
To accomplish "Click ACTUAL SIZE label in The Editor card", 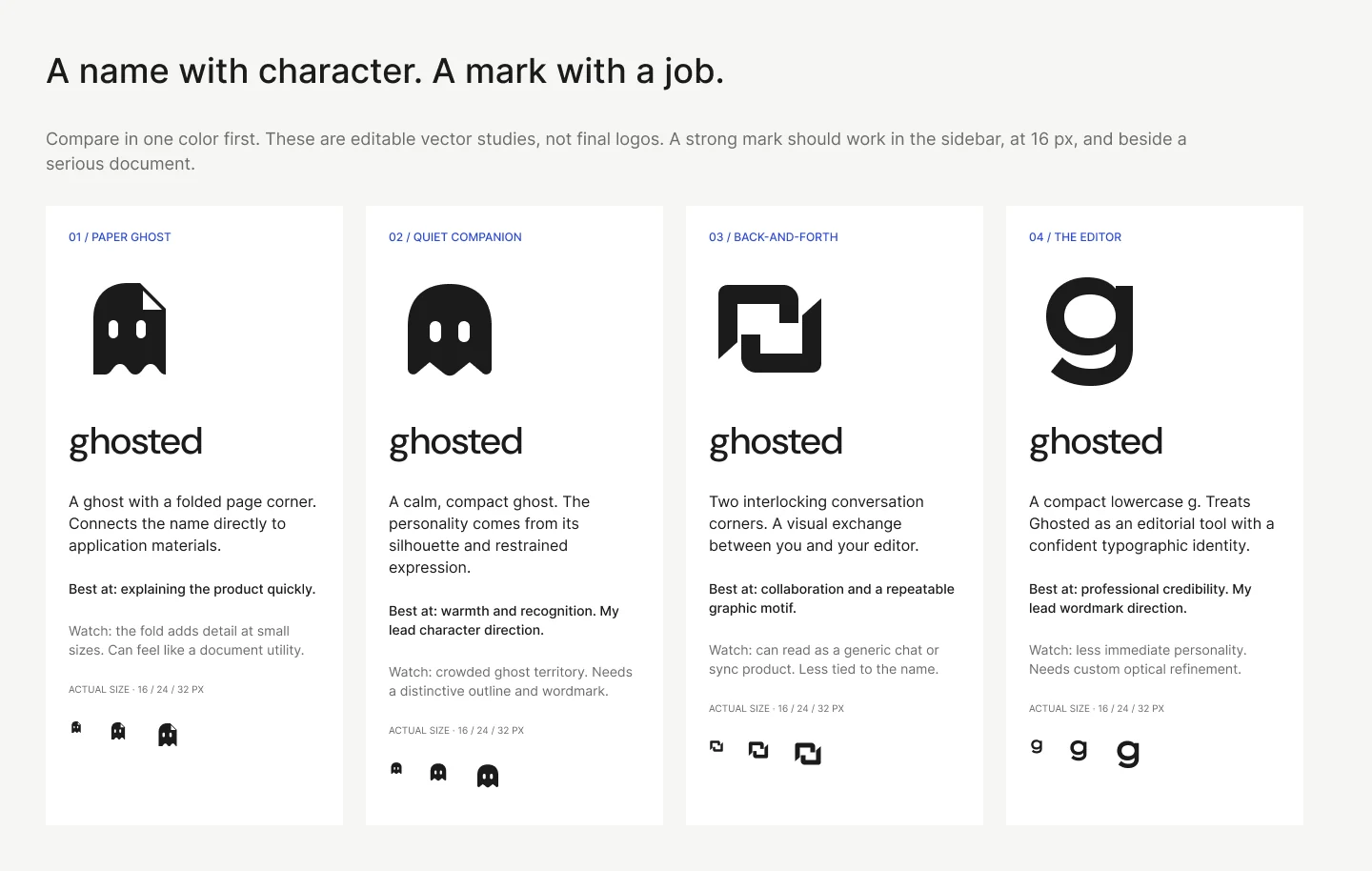I will (1097, 708).
